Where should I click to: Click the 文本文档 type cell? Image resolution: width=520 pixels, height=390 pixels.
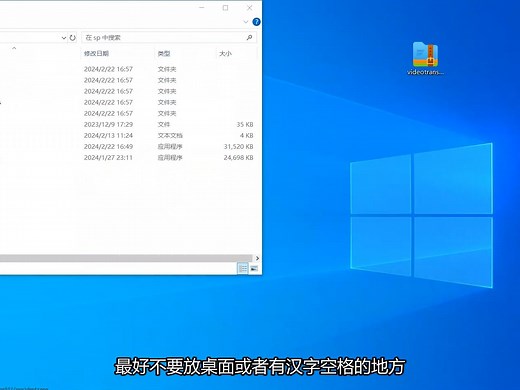pyautogui.click(x=170, y=135)
